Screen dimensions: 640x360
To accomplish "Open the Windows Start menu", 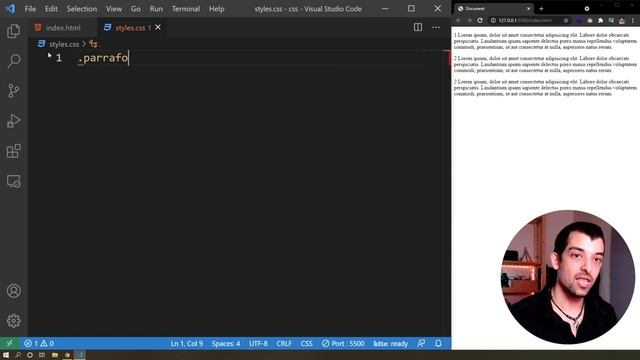I will pos(6,355).
